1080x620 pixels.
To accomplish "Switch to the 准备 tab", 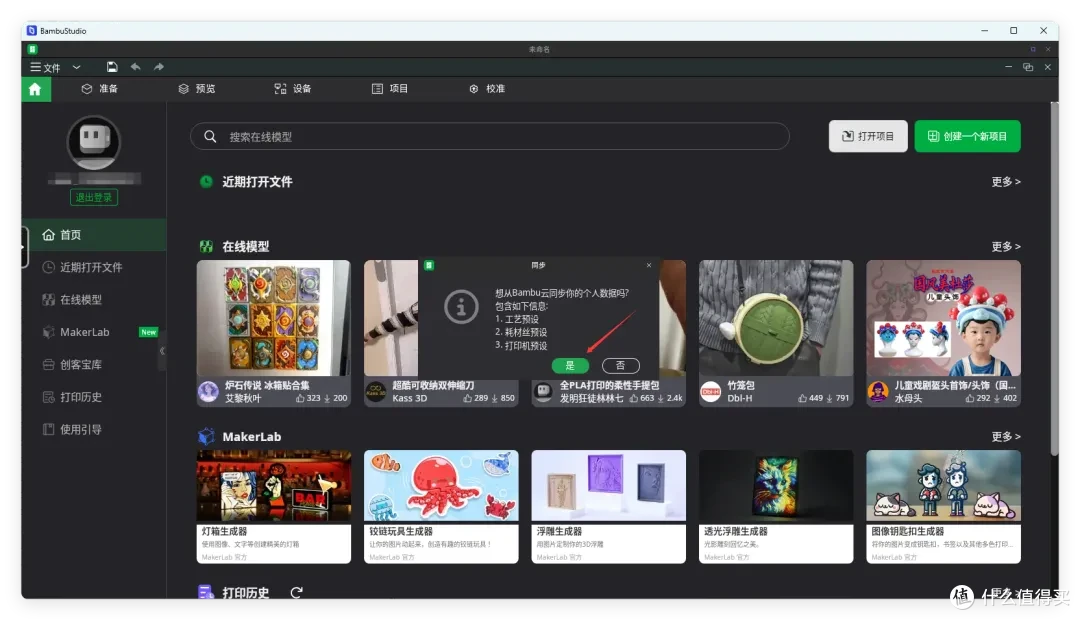I will 100,89.
